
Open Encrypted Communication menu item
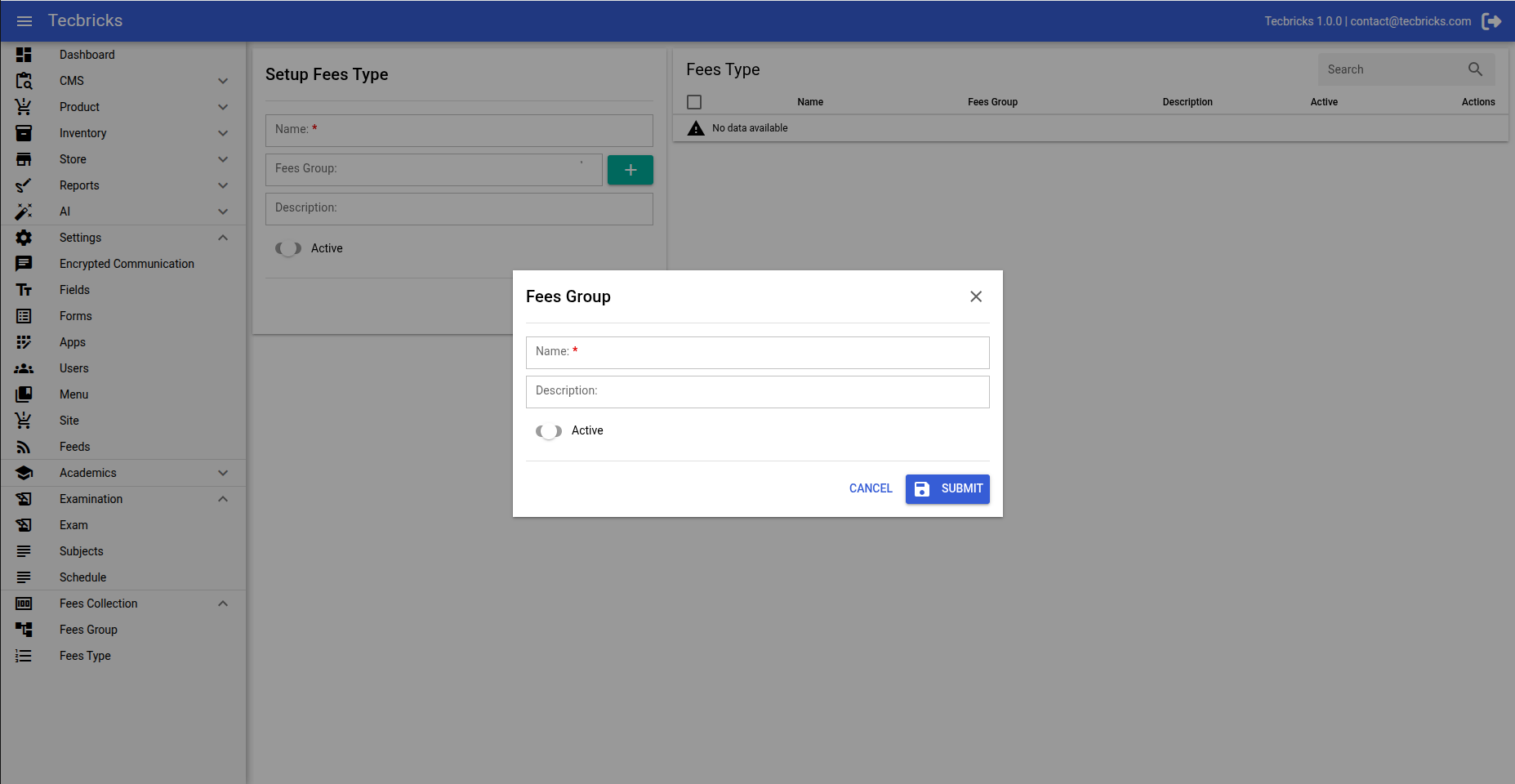123,264
